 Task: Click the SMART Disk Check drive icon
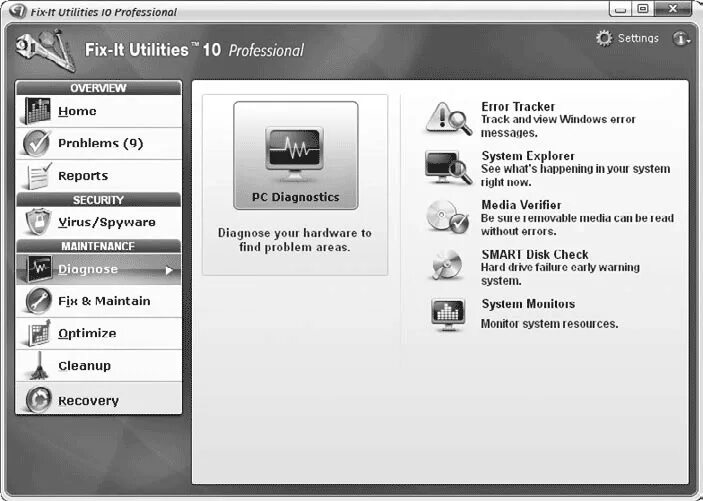(x=447, y=265)
